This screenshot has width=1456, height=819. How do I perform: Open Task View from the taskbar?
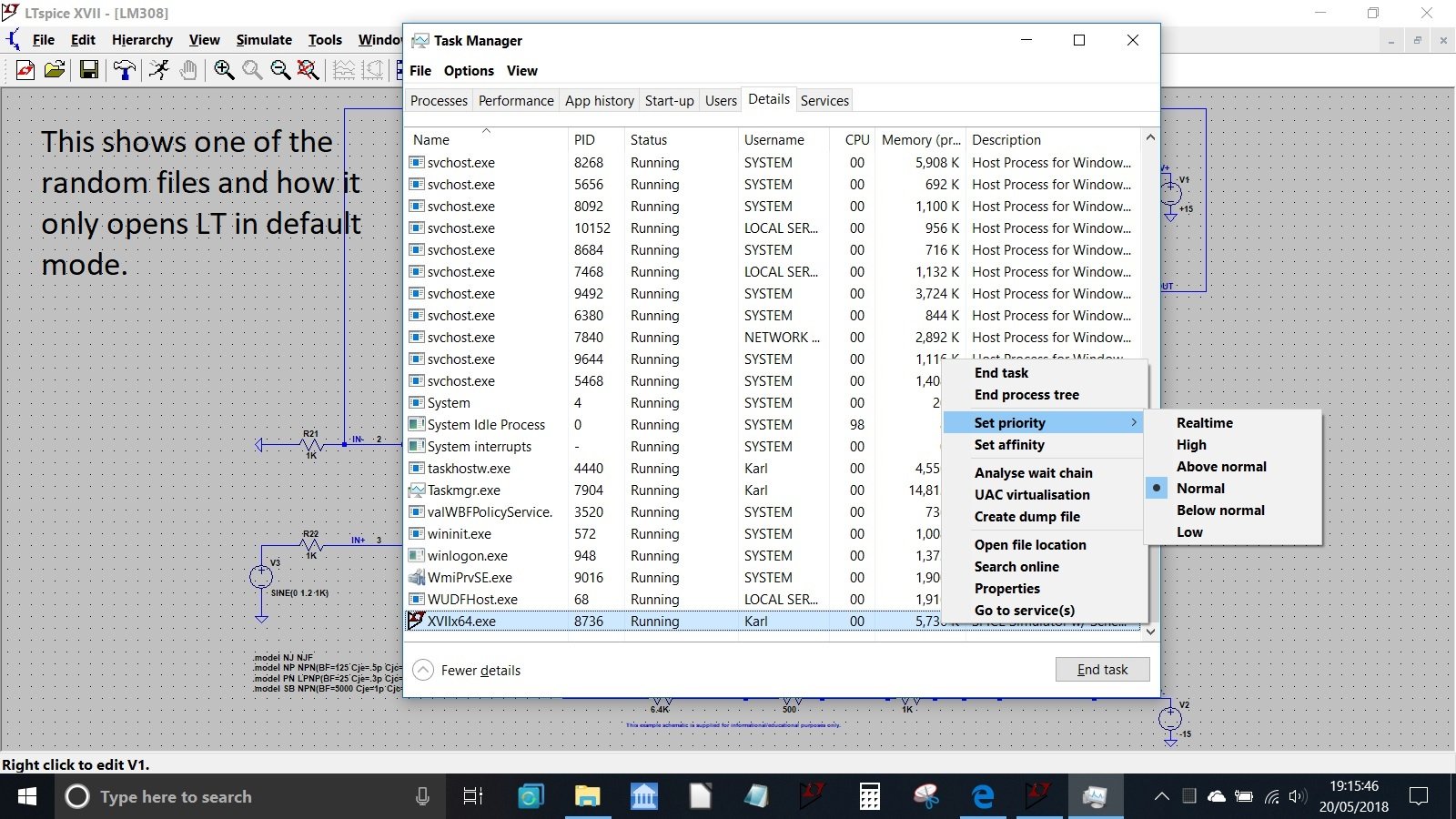[473, 797]
